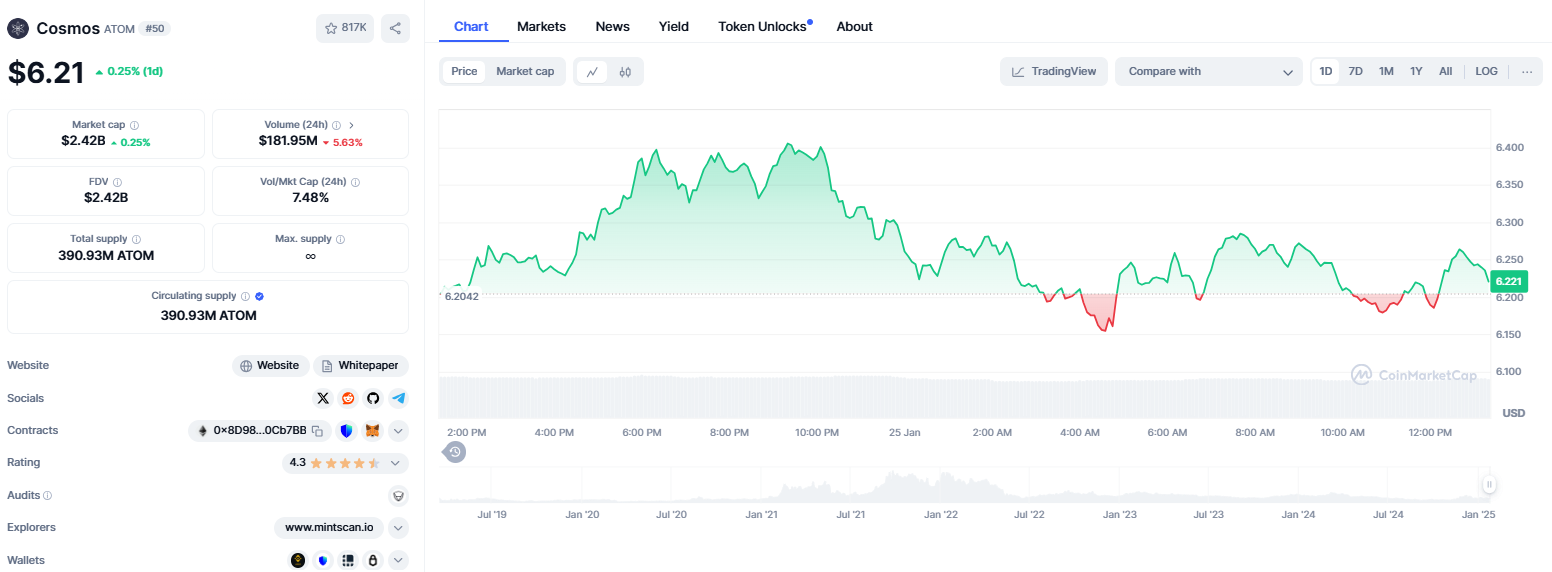Open the X (Twitter) social link
This screenshot has width=1552, height=572.
(x=322, y=398)
